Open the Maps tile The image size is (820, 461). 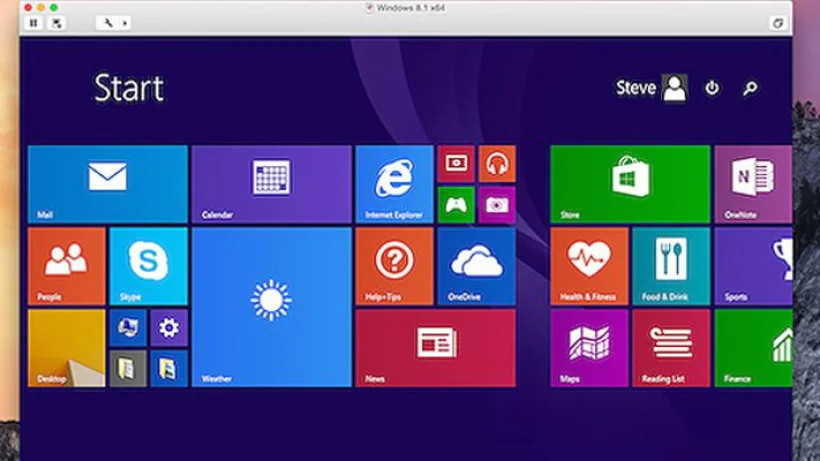click(x=589, y=348)
